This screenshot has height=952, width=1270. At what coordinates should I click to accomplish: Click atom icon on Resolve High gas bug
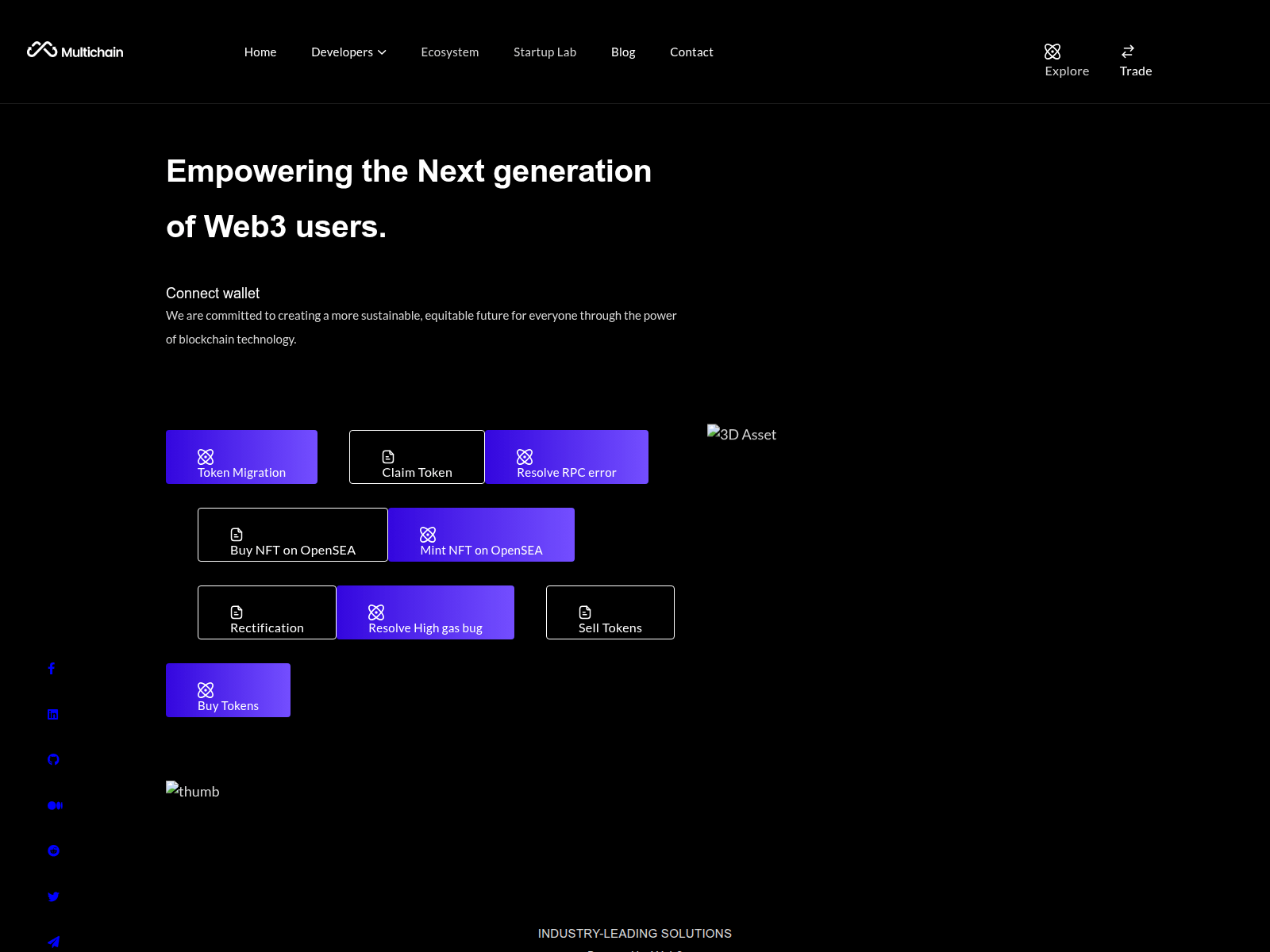click(x=376, y=612)
